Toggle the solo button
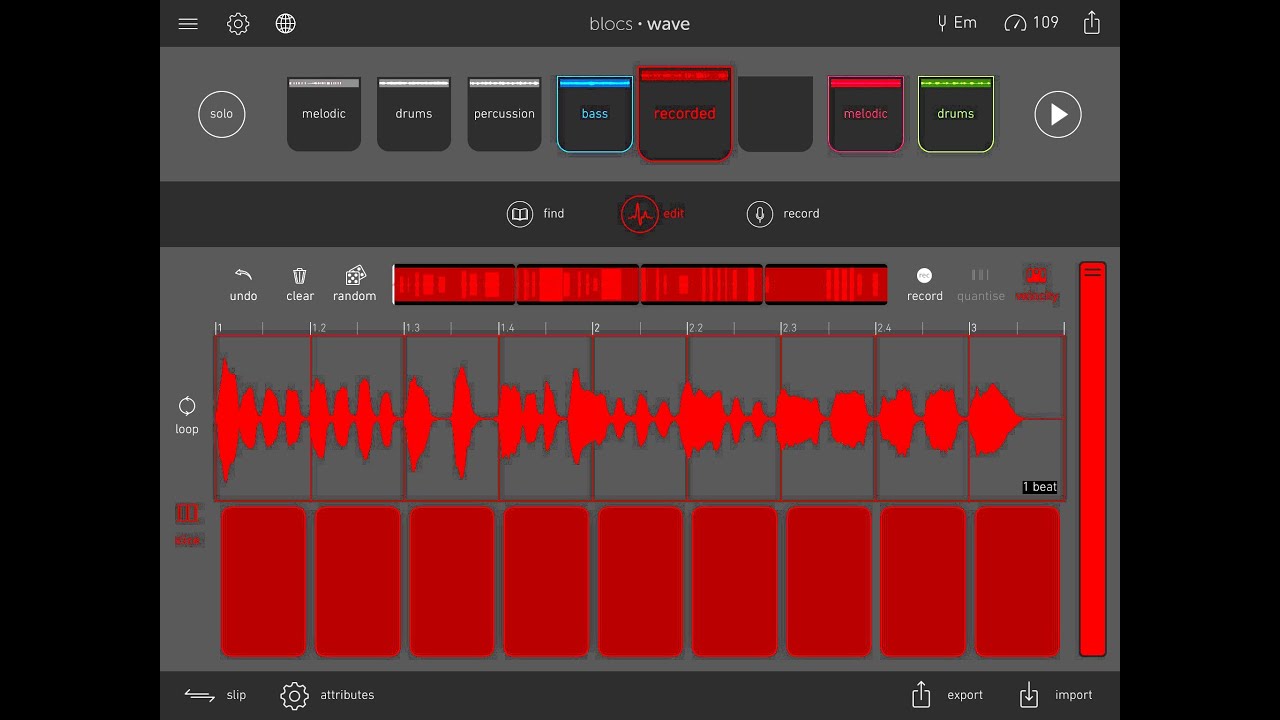The width and height of the screenshot is (1280, 720). pos(222,114)
